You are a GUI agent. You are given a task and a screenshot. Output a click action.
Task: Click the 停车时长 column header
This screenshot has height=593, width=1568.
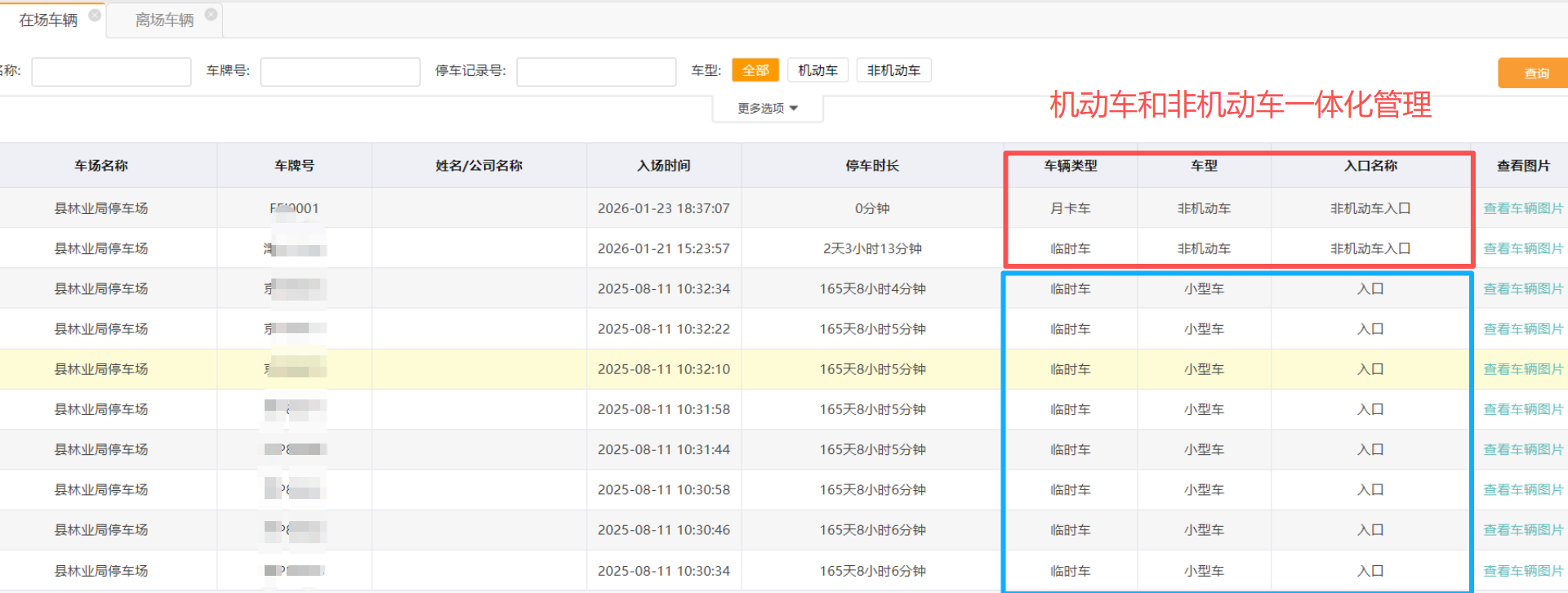click(871, 166)
